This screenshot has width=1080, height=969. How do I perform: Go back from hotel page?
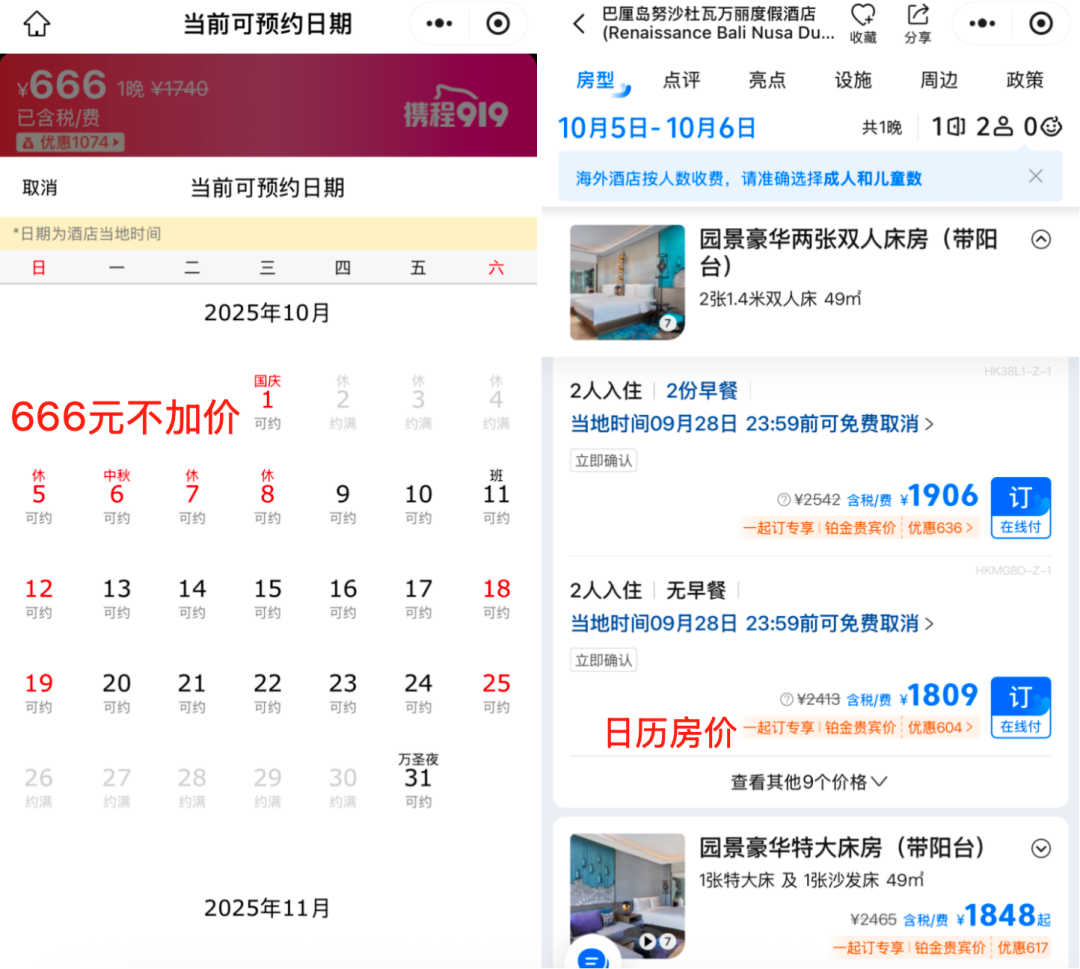579,24
